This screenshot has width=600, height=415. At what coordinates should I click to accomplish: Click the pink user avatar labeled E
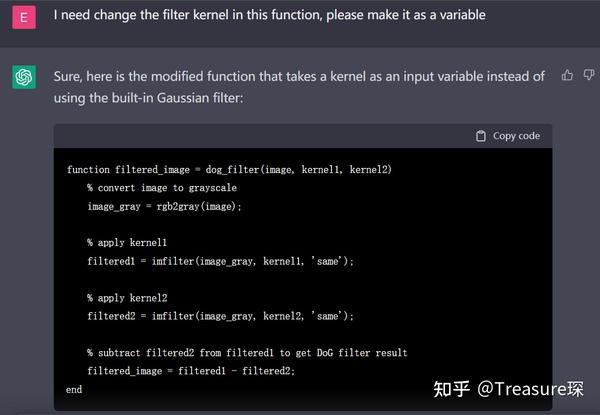pyautogui.click(x=24, y=17)
